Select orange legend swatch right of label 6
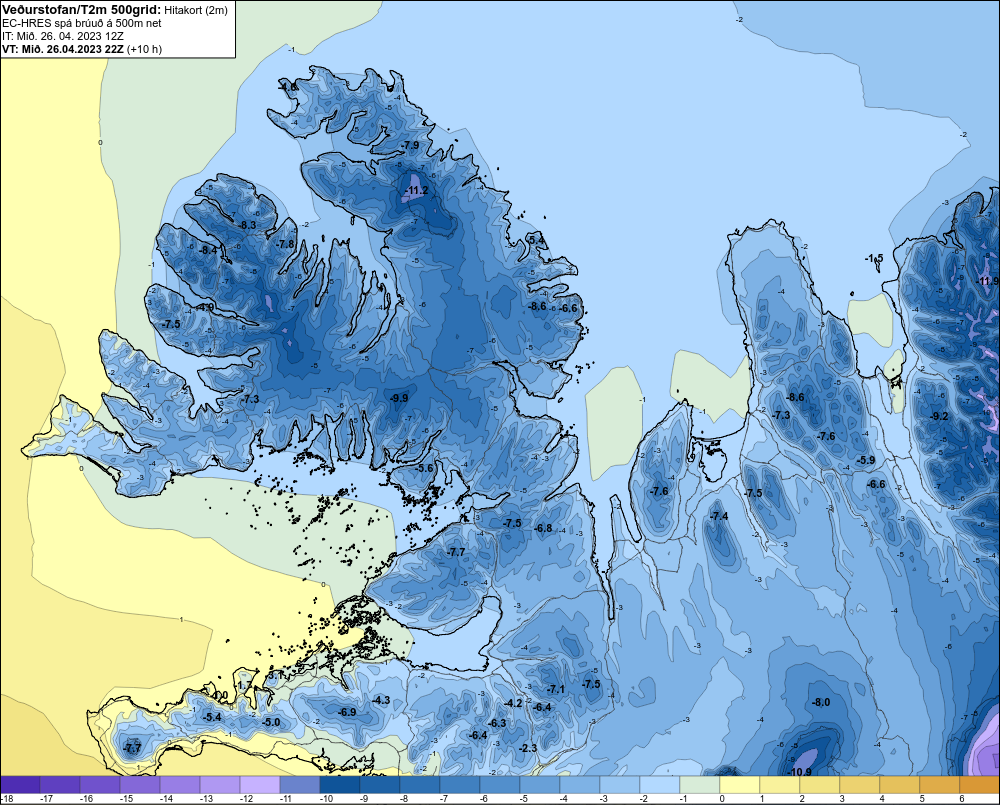Image resolution: width=1000 pixels, height=805 pixels. click(980, 785)
